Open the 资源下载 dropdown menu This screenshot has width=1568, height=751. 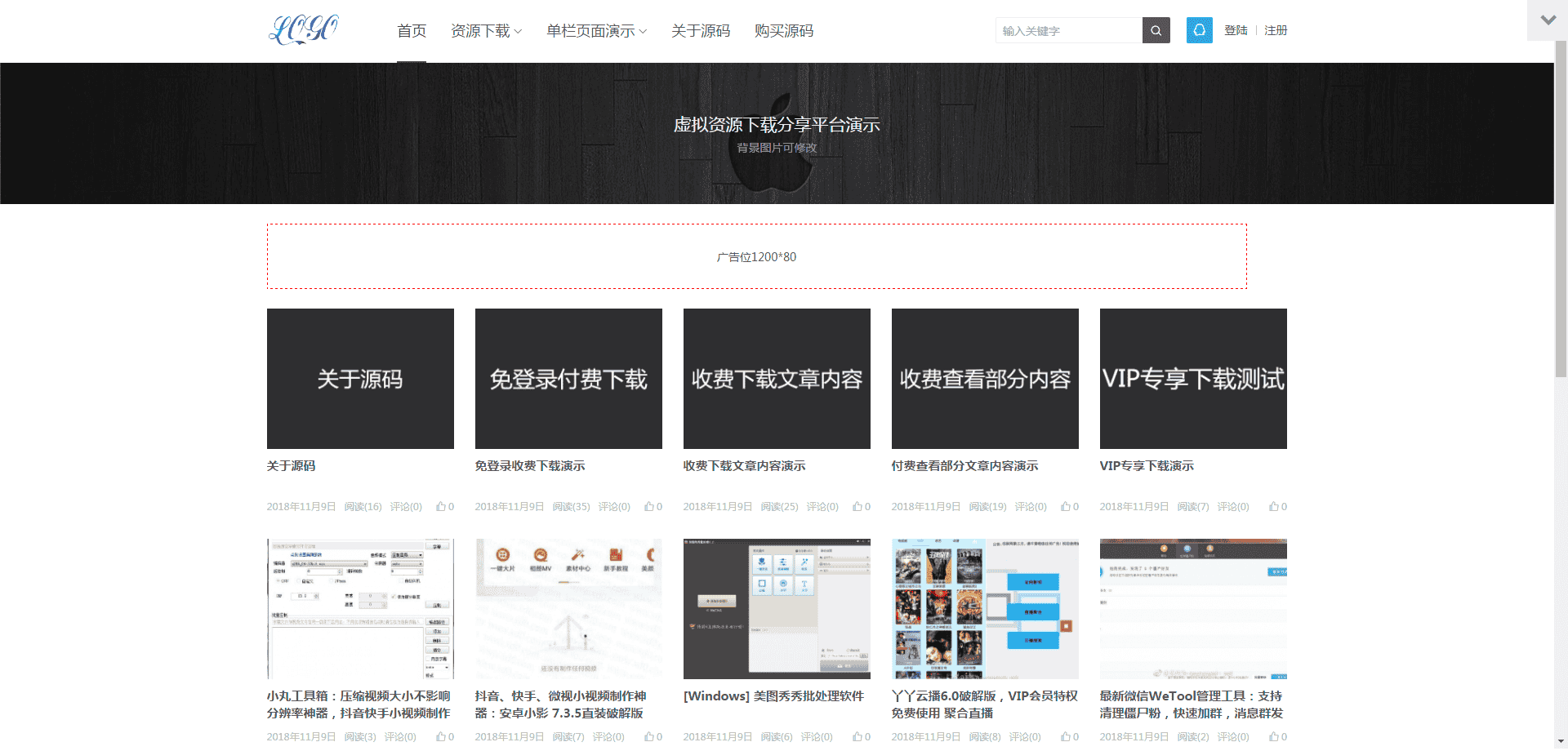[481, 30]
